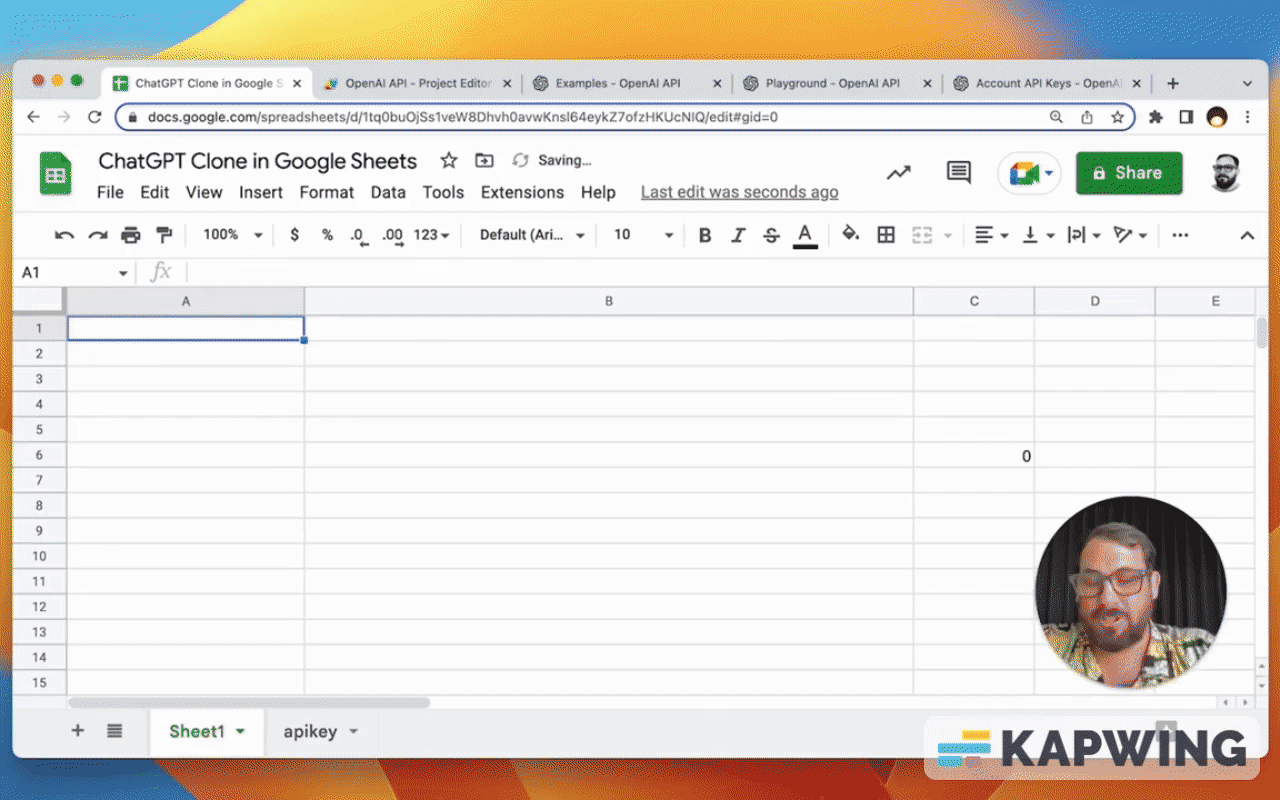1280x800 pixels.
Task: Open the Sheets home icon
Action: tap(56, 173)
